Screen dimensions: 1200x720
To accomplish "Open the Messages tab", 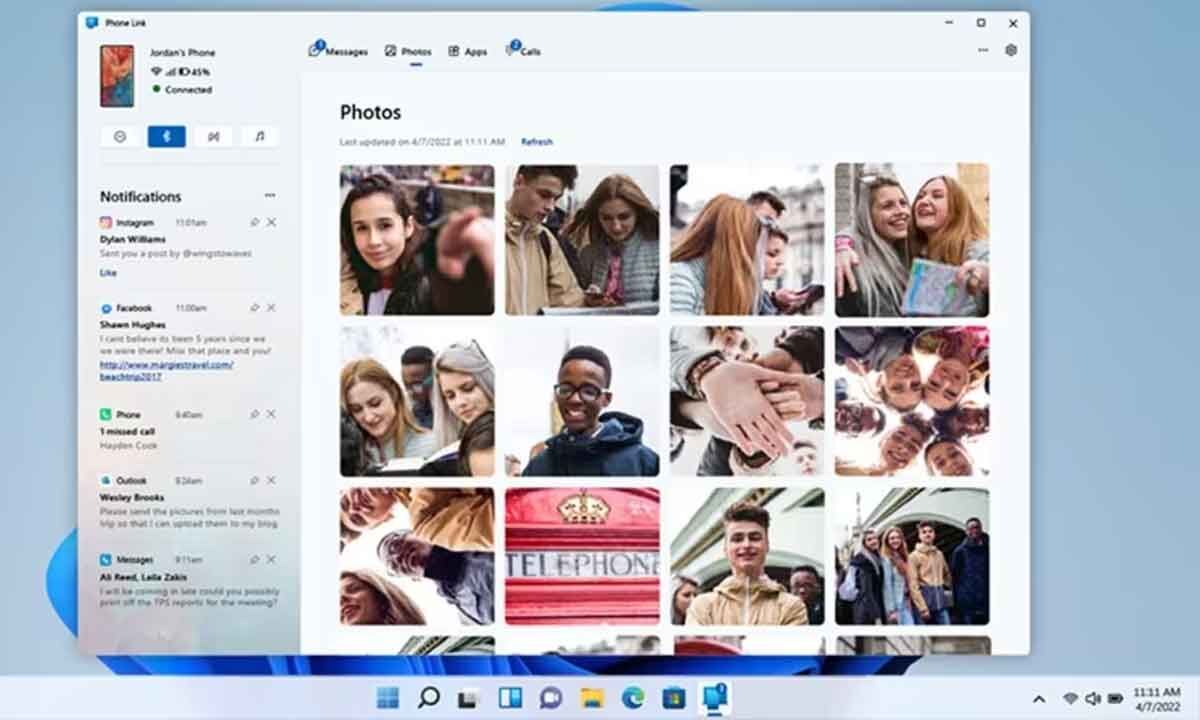I will (338, 51).
